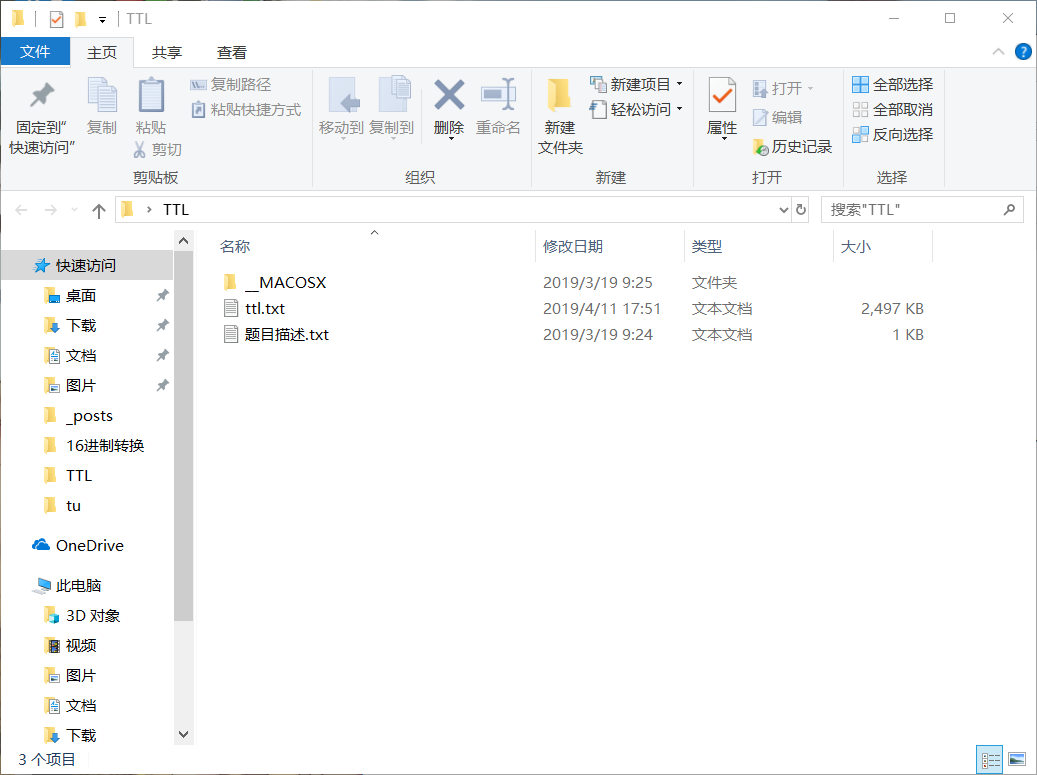Click the forward navigation arrow
This screenshot has width=1037, height=775.
pos(50,210)
